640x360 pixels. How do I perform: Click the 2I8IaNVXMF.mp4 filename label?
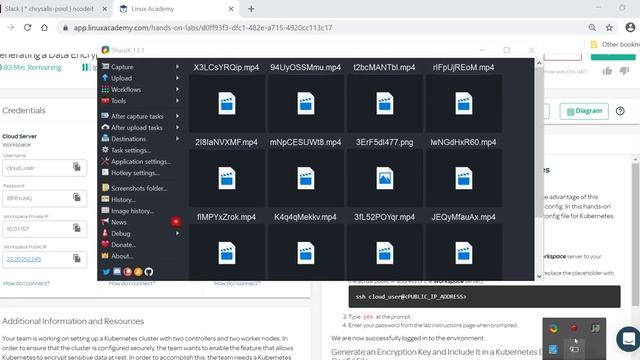[x=227, y=142]
